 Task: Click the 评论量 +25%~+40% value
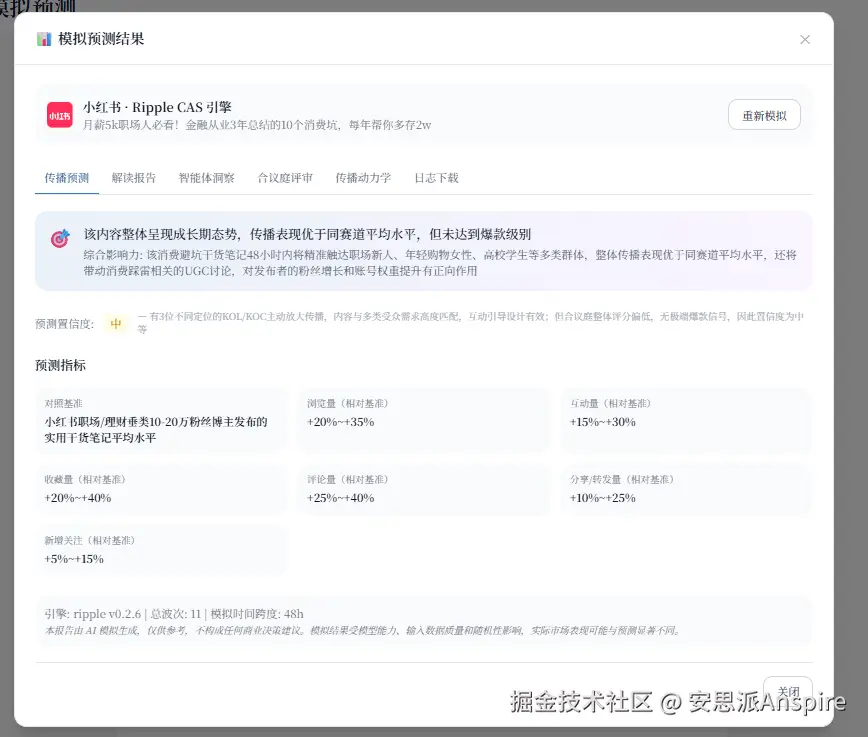pos(340,498)
